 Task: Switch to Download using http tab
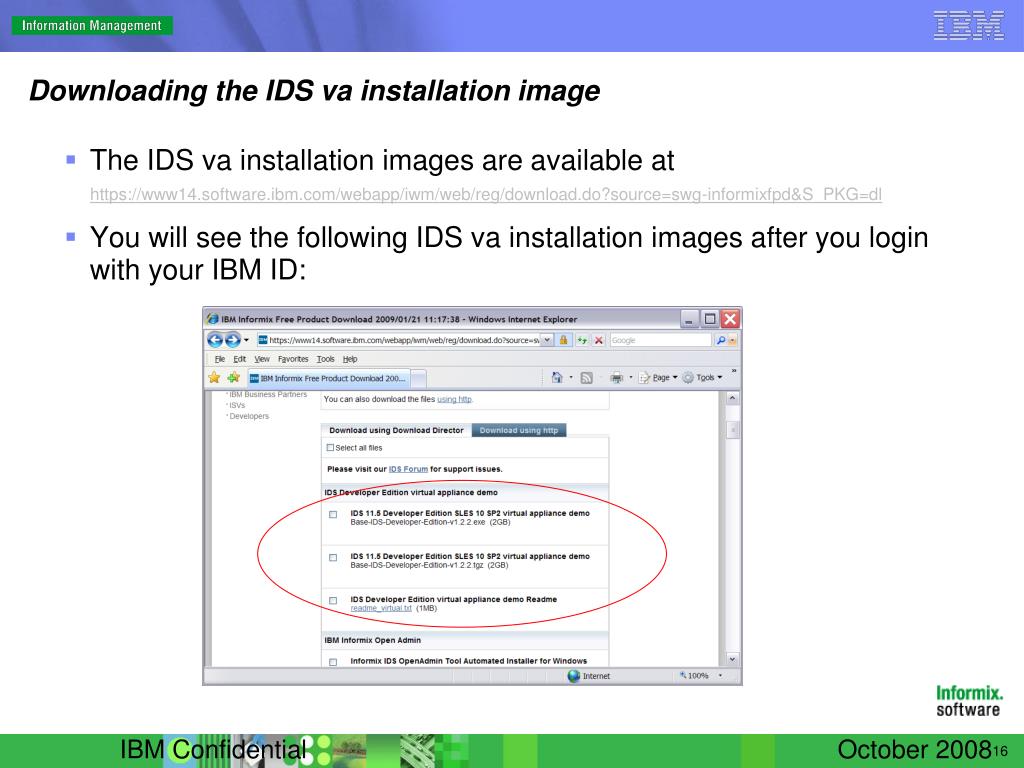(x=519, y=430)
